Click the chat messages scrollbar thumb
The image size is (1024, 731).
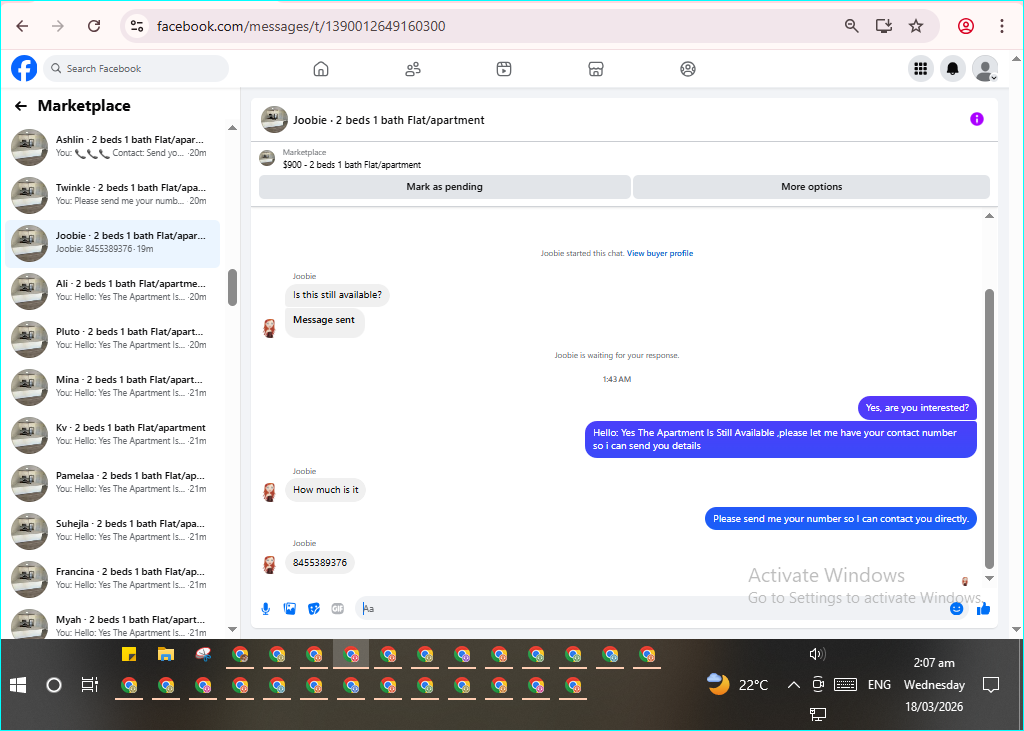point(989,429)
